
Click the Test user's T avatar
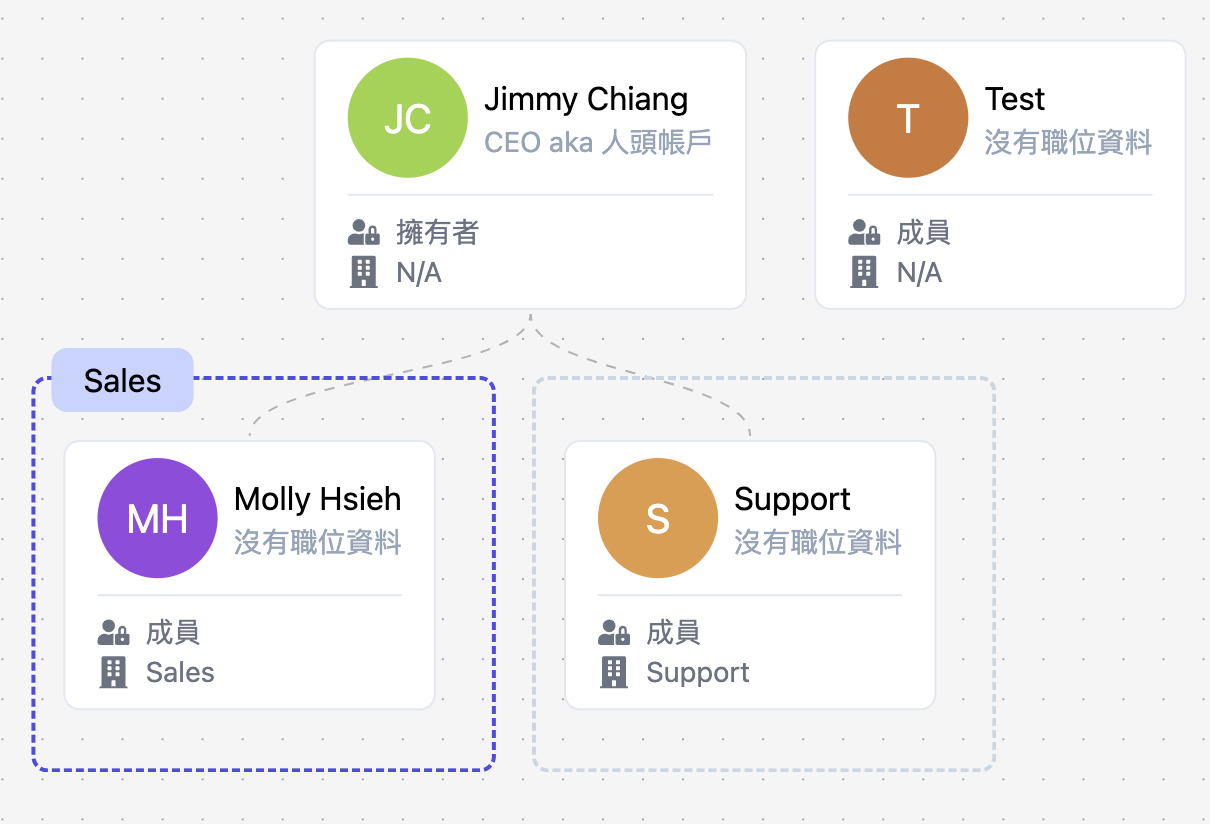point(907,118)
